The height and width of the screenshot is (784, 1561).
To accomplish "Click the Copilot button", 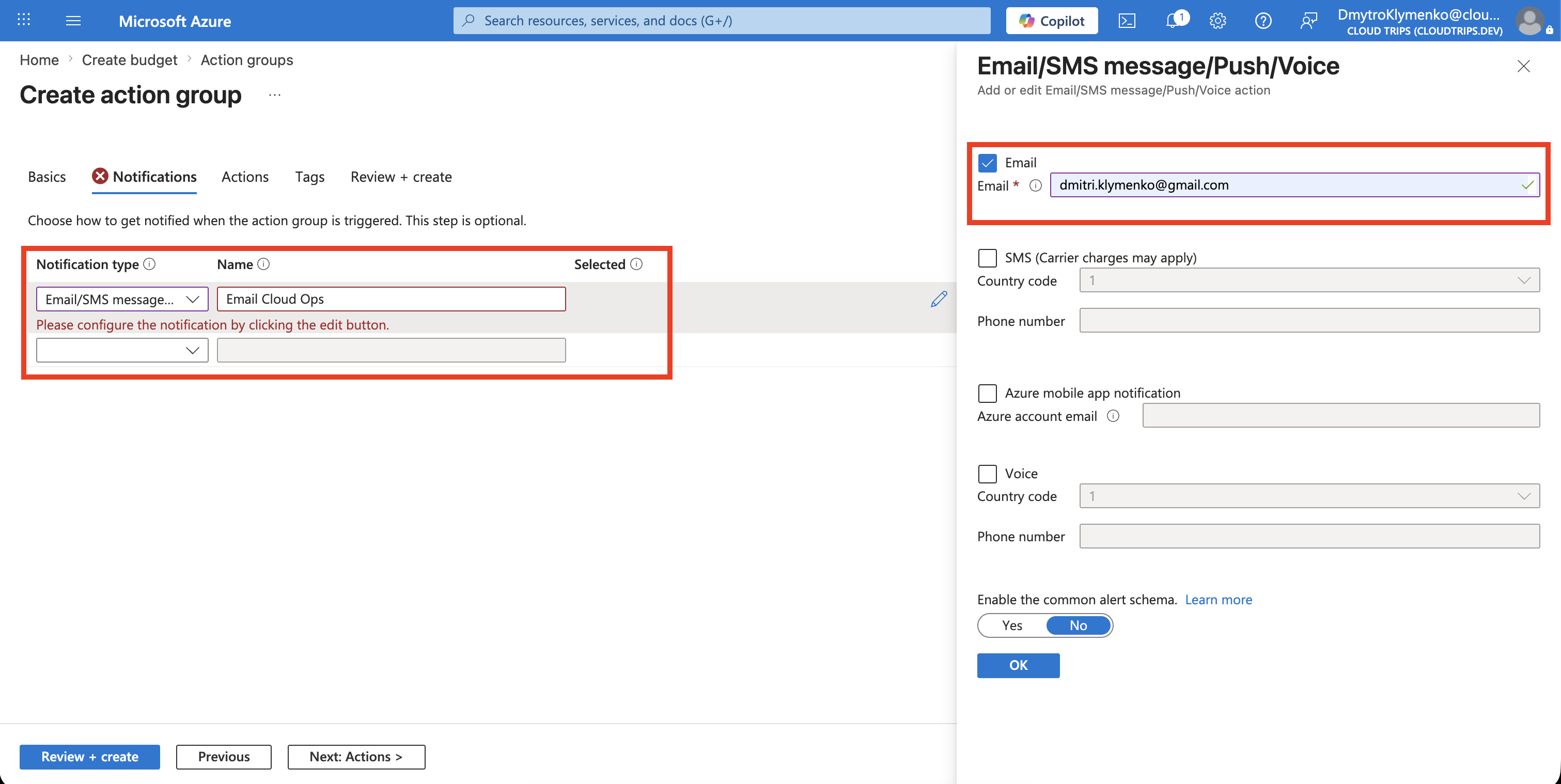I will (1051, 21).
